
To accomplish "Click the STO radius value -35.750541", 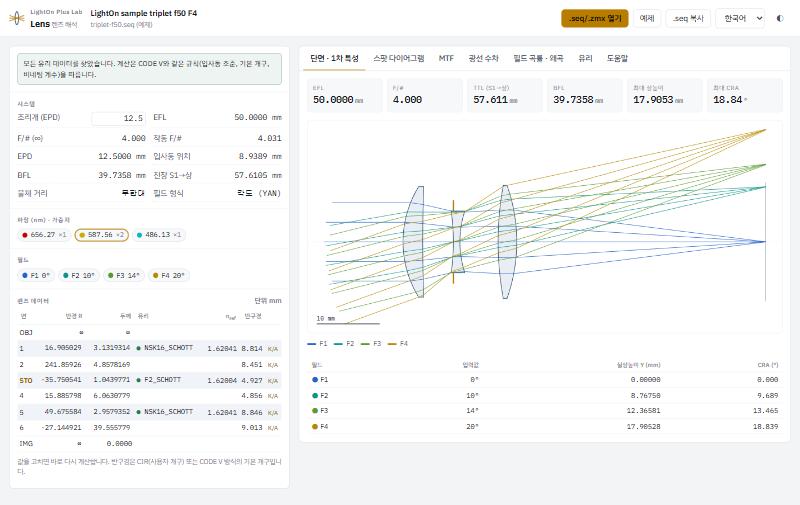I will coord(61,380).
